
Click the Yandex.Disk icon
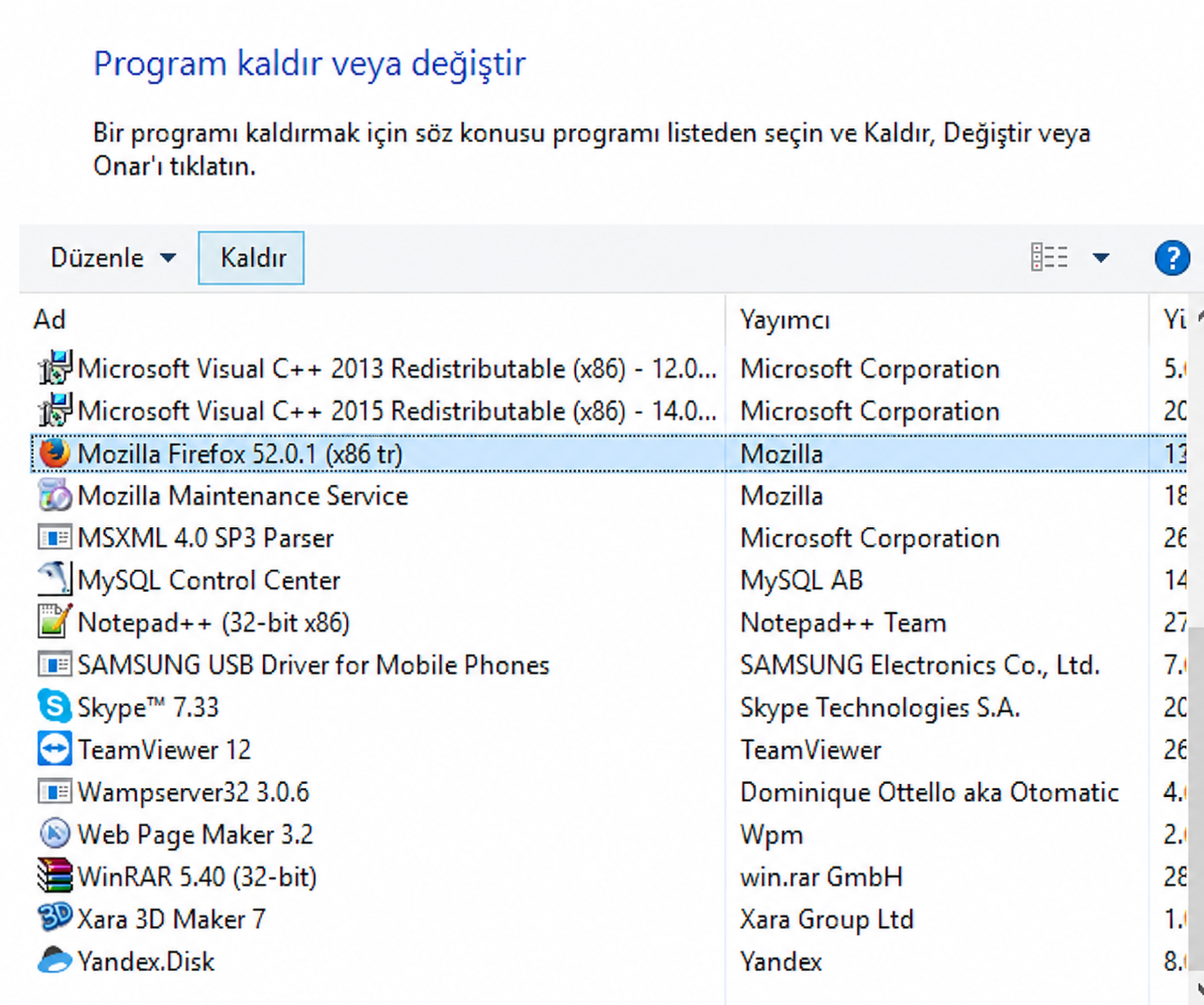(x=54, y=960)
